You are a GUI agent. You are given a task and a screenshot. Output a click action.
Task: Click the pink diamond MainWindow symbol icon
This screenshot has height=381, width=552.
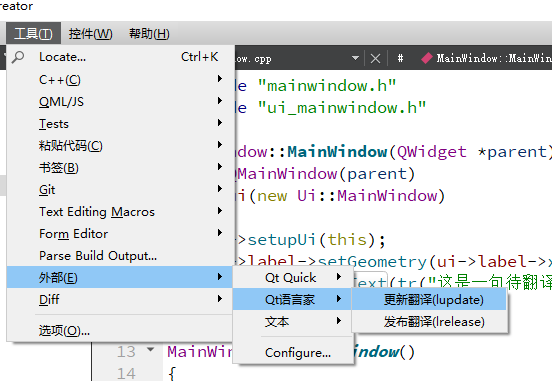(x=427, y=58)
